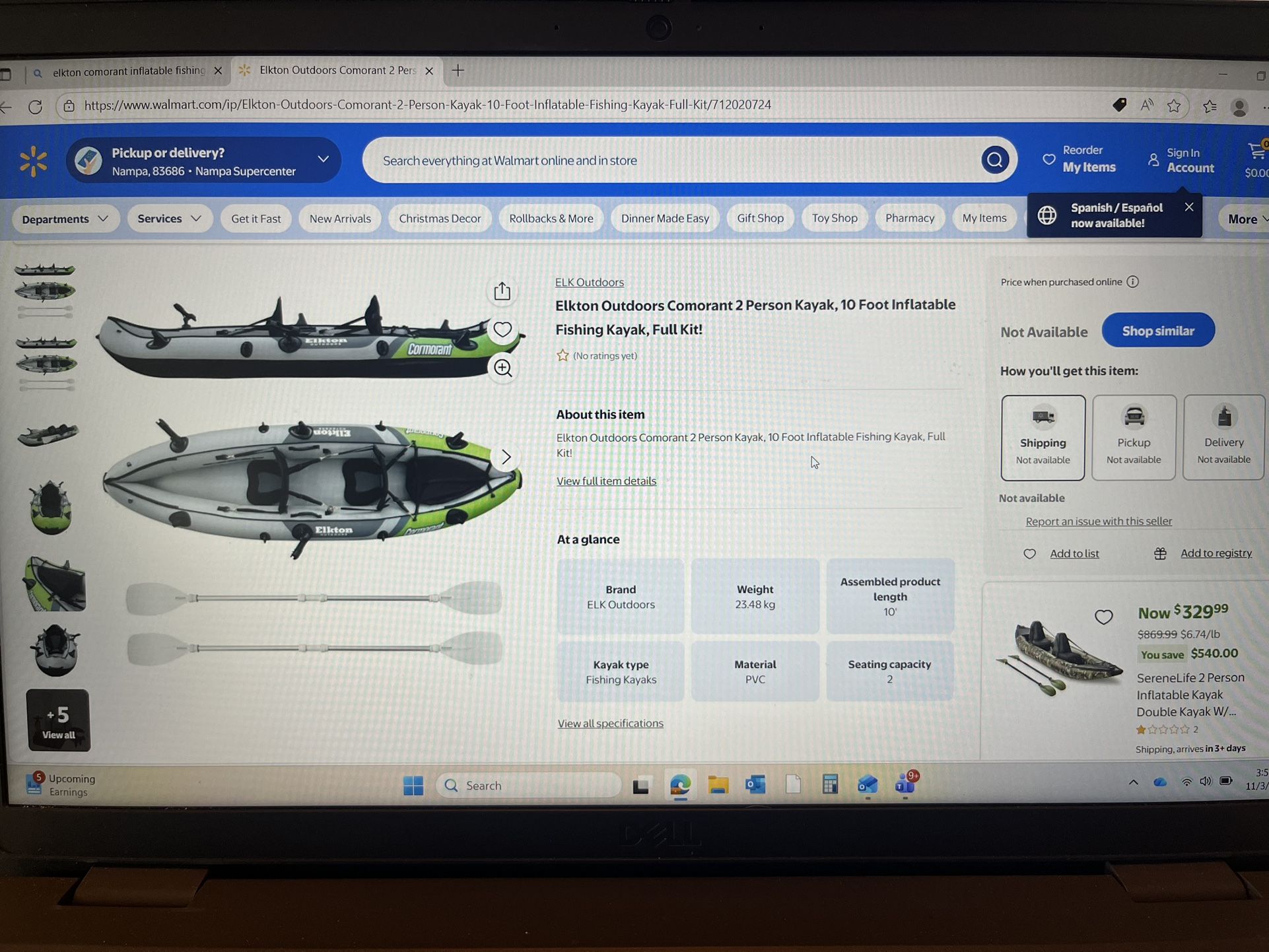1269x952 pixels.
Task: Open Sign In Account icon
Action: [1153, 159]
